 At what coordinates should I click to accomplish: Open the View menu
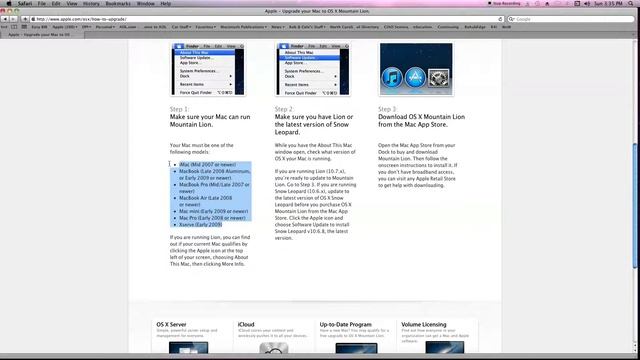tap(72, 3)
